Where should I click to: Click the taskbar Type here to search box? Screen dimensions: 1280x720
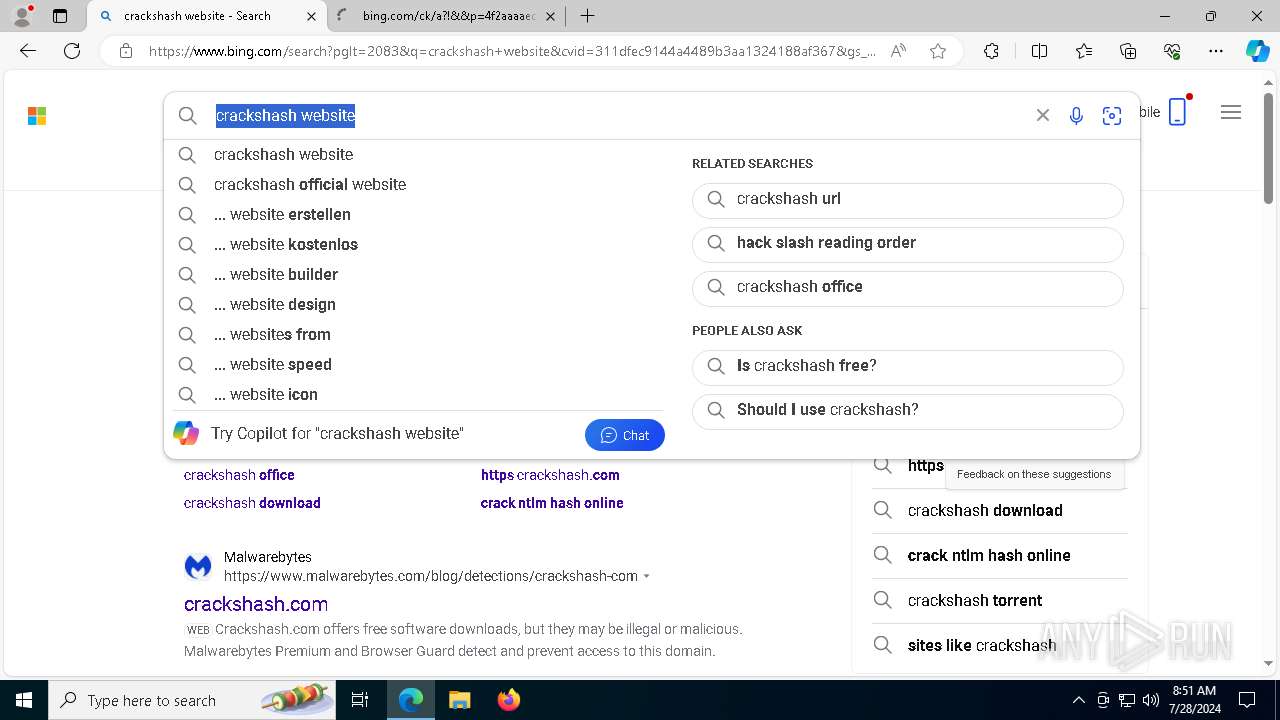[194, 700]
